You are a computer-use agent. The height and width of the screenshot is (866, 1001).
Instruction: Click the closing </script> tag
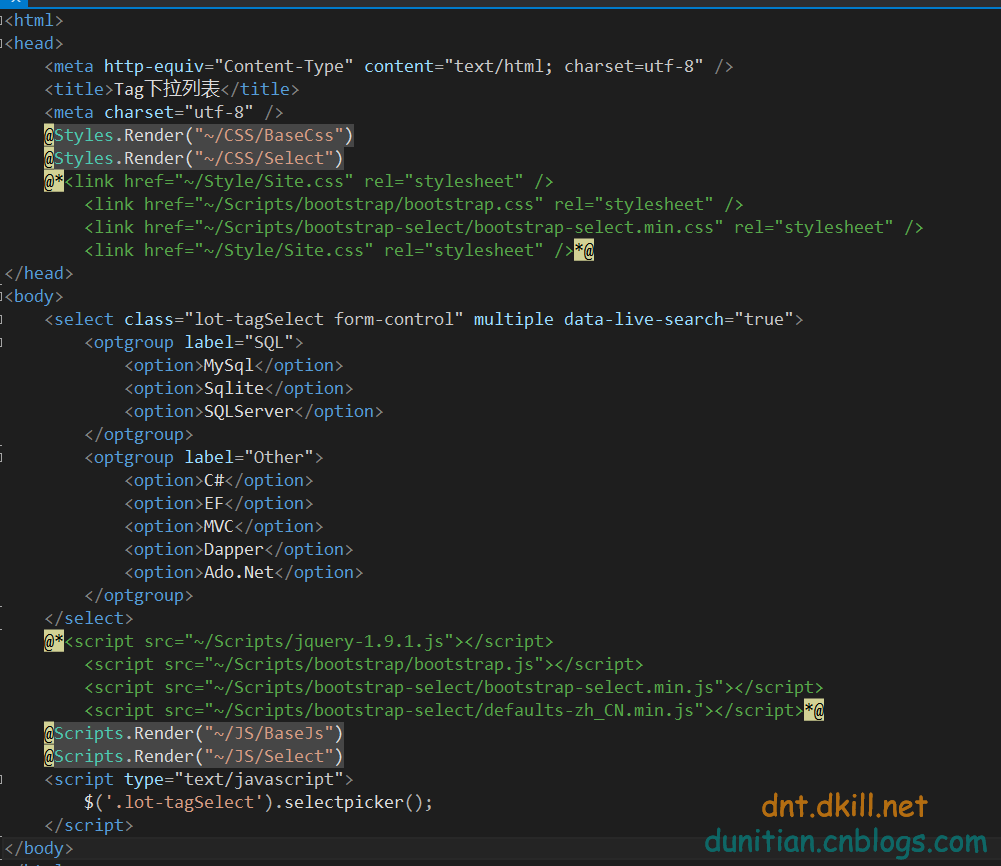tap(89, 825)
